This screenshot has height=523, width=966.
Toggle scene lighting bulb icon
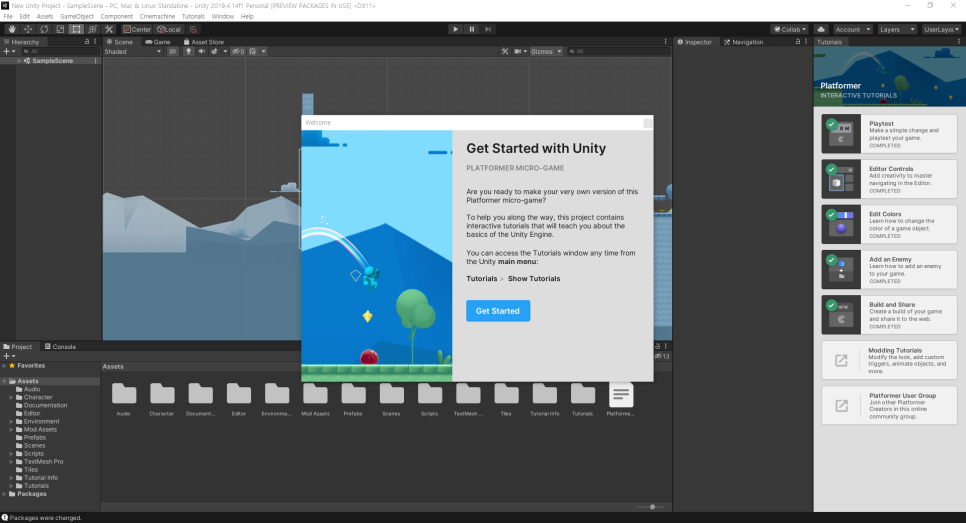coord(189,51)
